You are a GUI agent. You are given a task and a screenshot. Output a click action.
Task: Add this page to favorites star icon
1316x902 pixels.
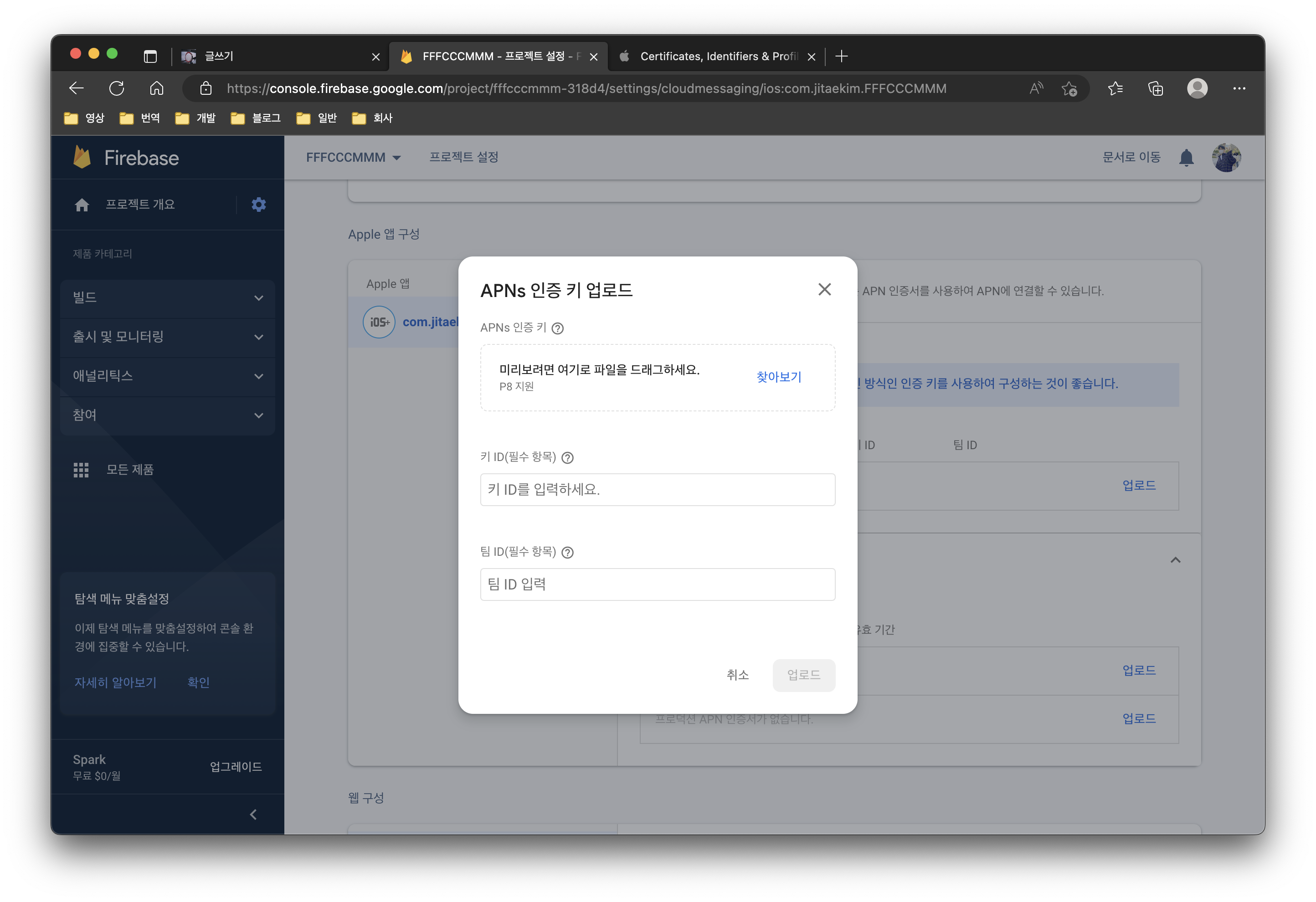[x=1069, y=88]
